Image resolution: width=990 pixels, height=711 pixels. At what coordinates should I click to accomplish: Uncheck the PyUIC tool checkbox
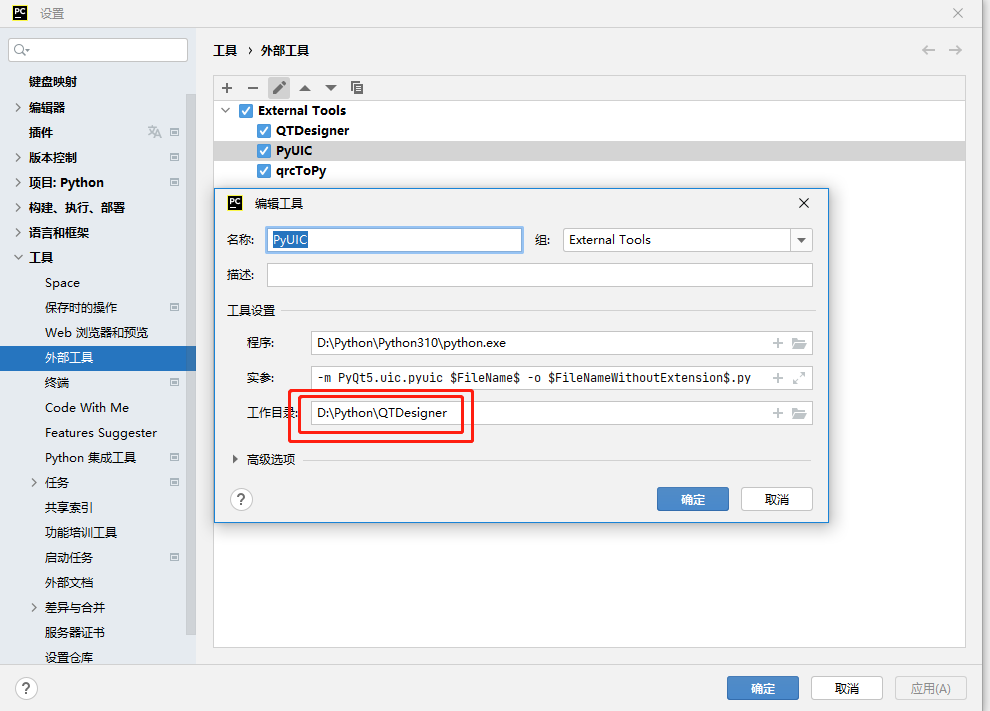tap(264, 151)
